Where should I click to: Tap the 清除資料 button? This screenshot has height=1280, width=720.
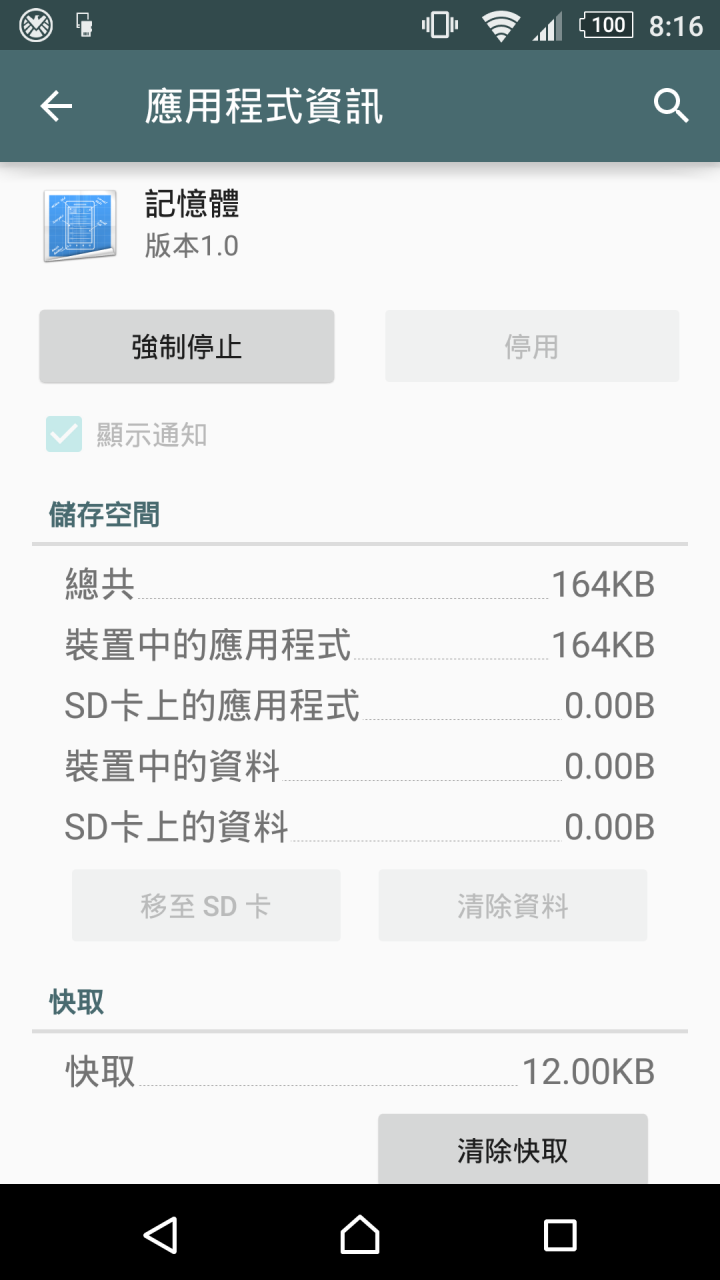click(513, 906)
